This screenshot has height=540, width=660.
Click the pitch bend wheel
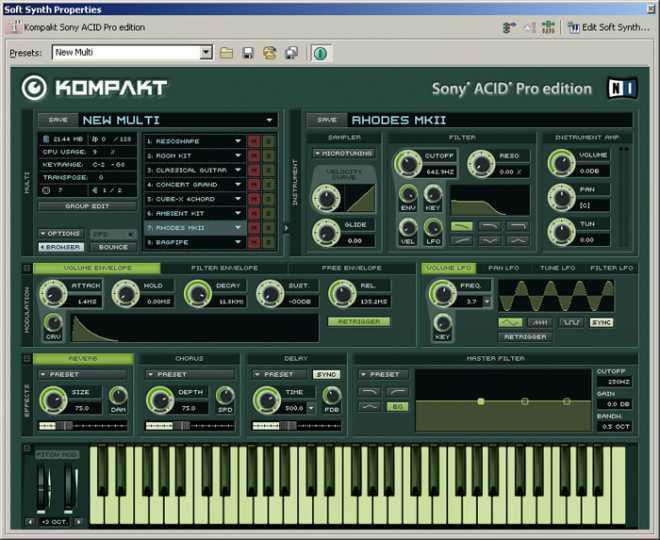tap(43, 488)
